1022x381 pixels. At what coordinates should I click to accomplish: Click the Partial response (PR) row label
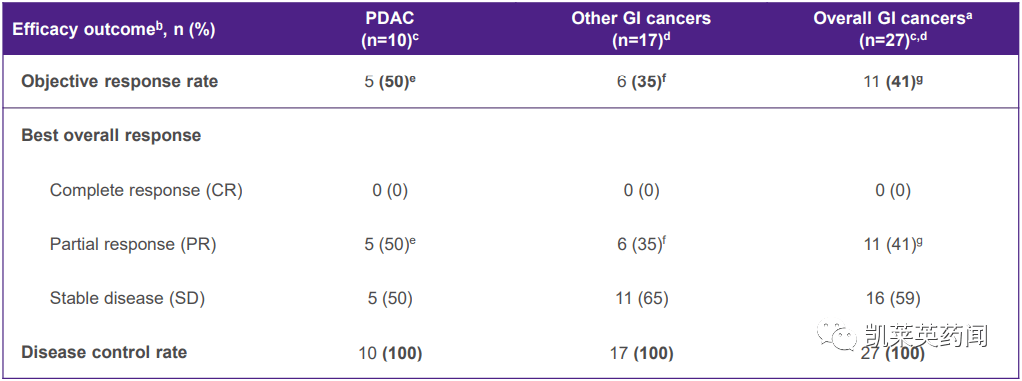pyautogui.click(x=133, y=244)
